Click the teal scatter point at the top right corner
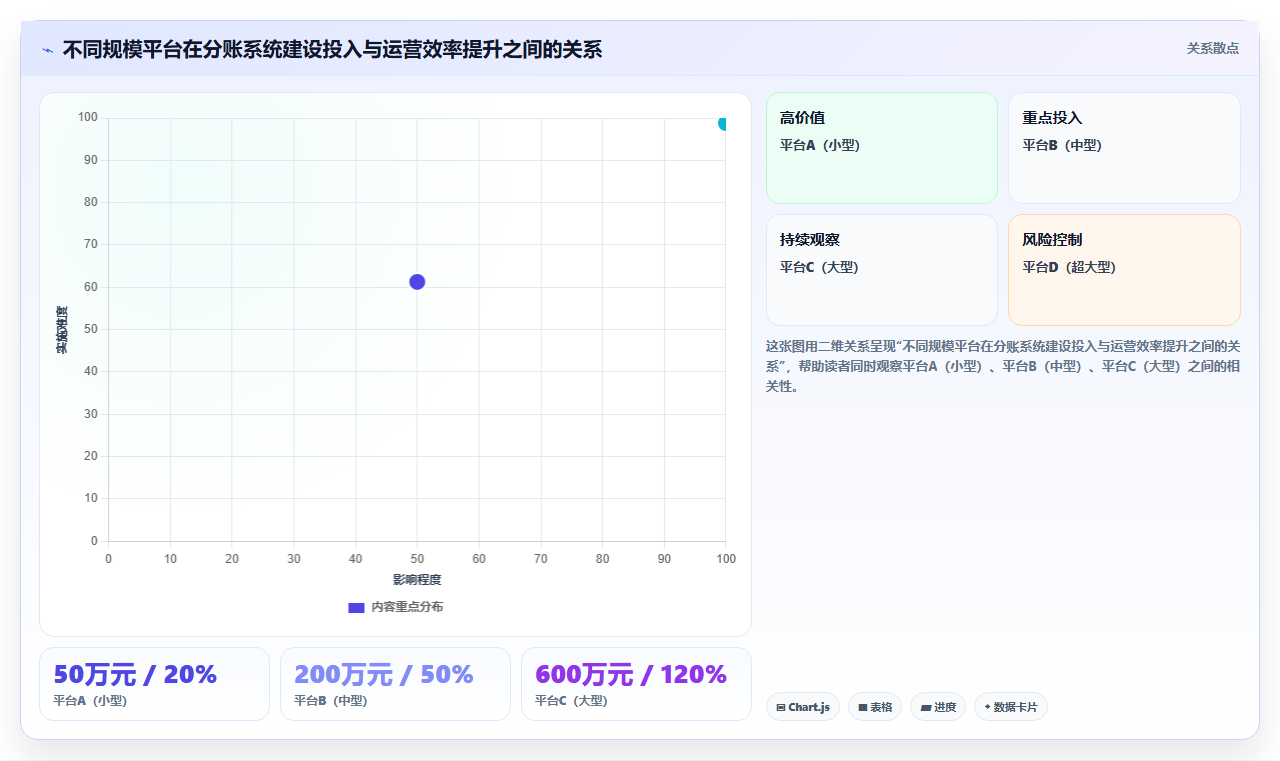 pos(724,123)
